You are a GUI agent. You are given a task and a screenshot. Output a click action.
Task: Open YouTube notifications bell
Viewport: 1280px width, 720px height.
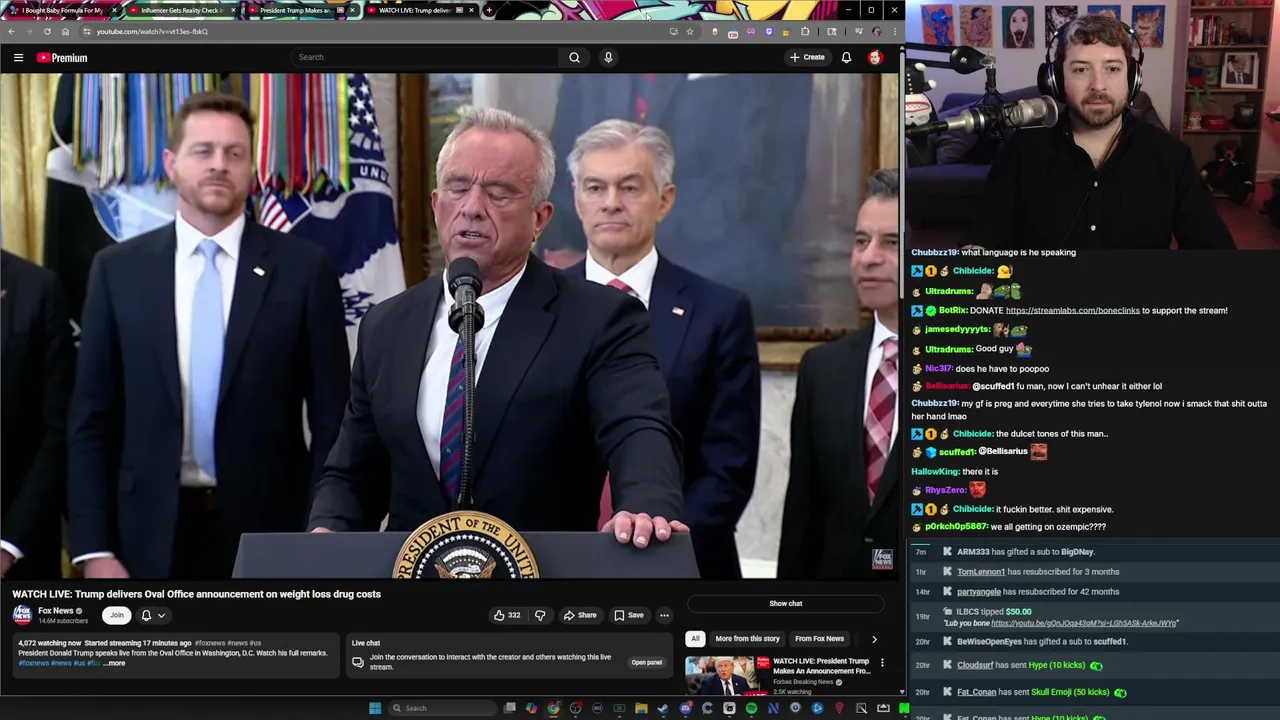pyautogui.click(x=846, y=57)
